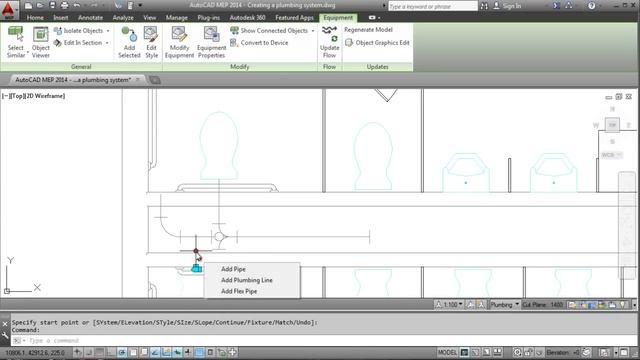
Task: Click the Object Graphics Edit tool
Action: click(x=377, y=42)
